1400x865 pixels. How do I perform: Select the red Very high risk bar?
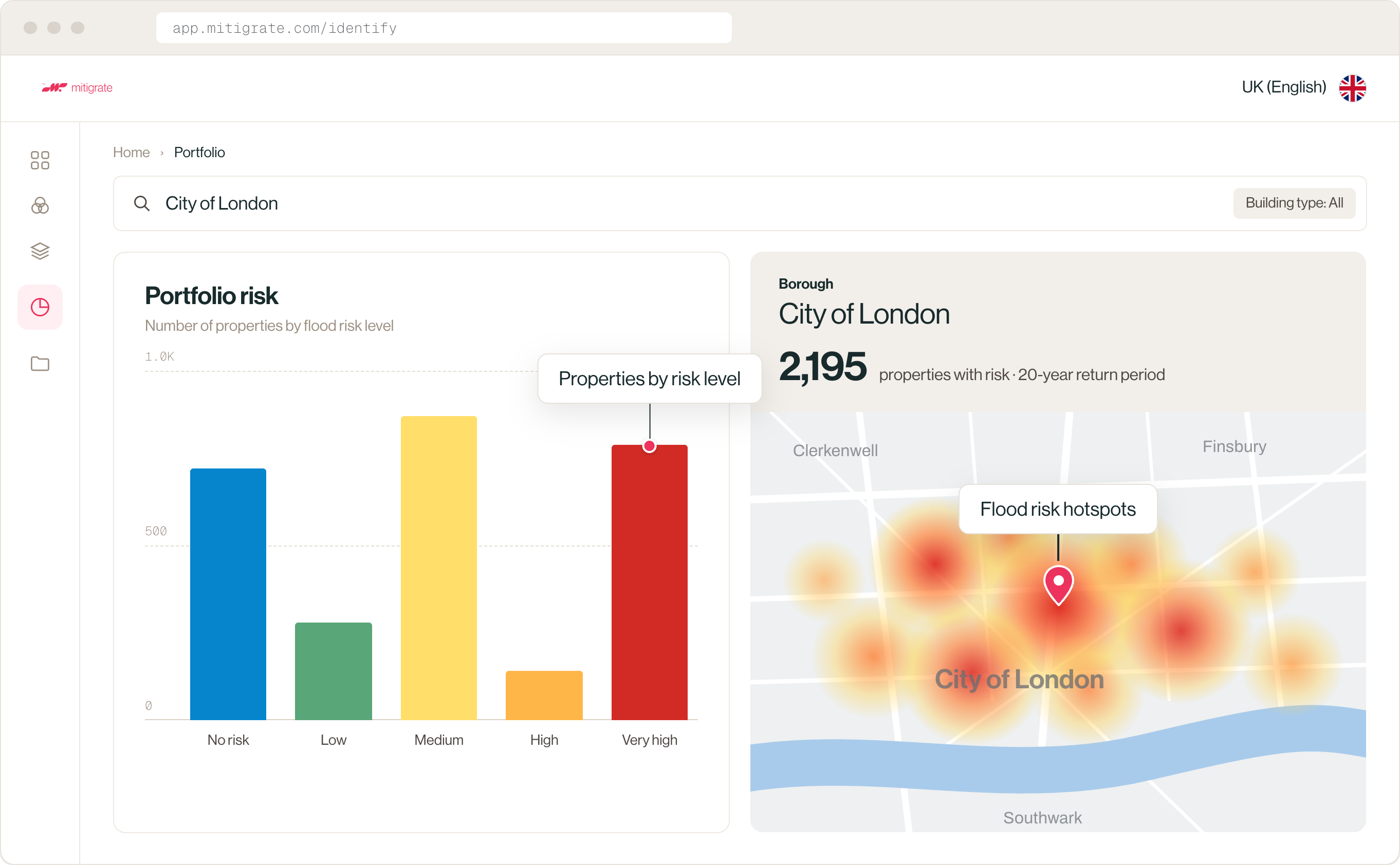649,582
